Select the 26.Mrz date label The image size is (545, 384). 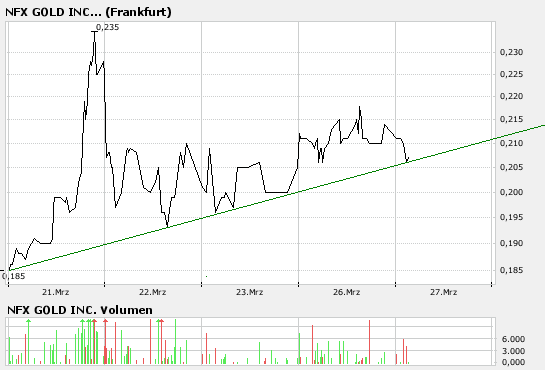tap(347, 292)
